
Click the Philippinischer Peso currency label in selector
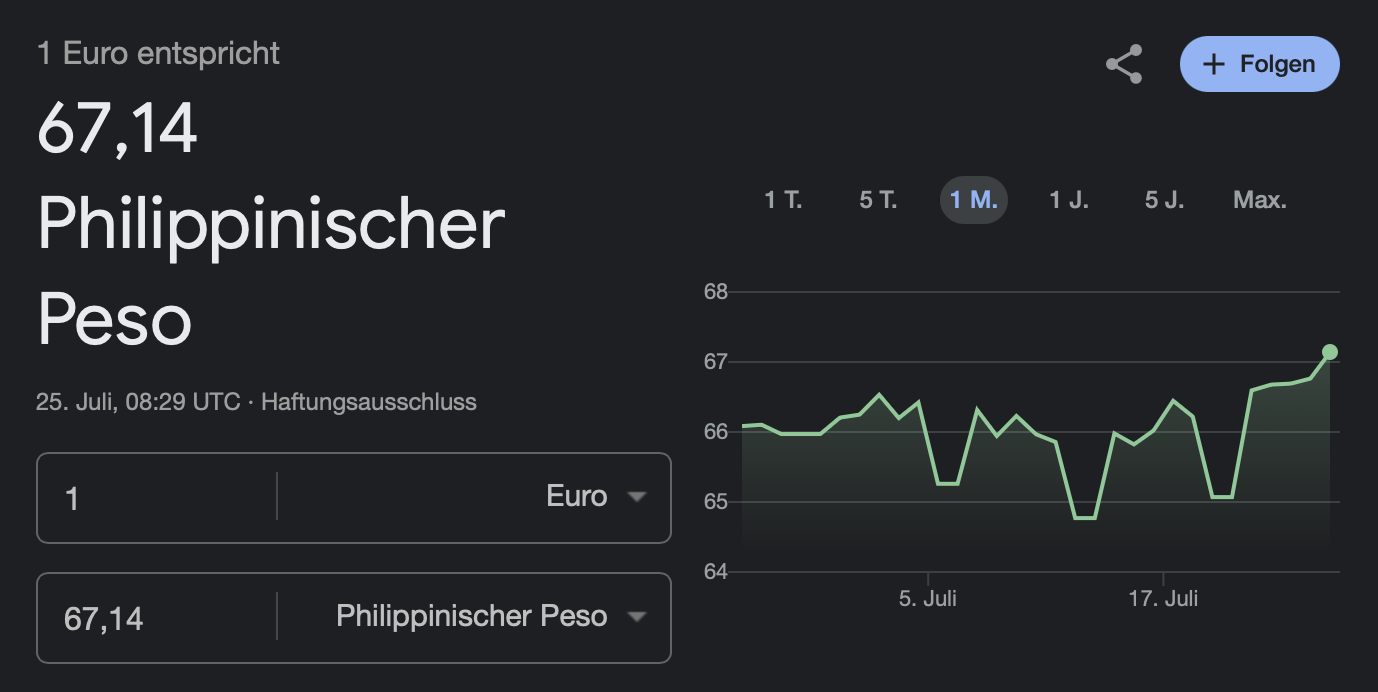click(472, 616)
